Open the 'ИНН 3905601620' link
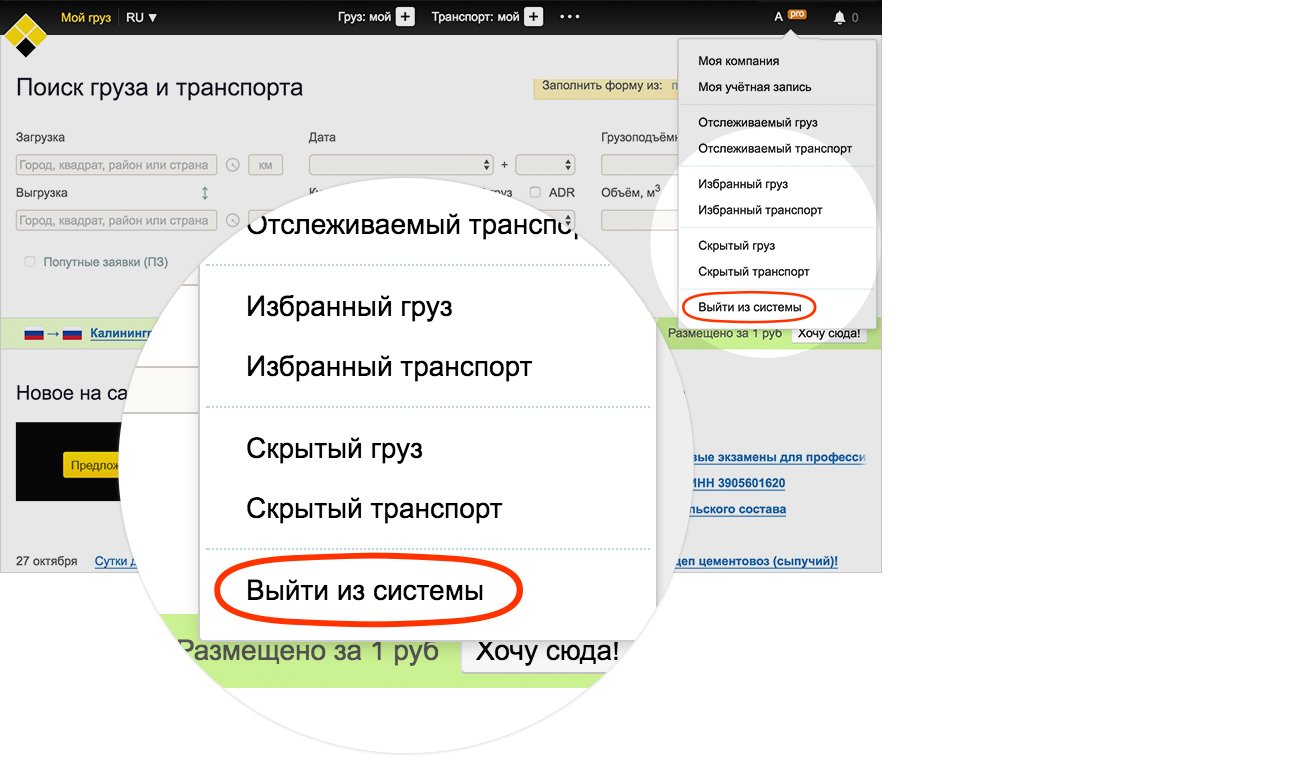1300x762 pixels. tap(737, 483)
